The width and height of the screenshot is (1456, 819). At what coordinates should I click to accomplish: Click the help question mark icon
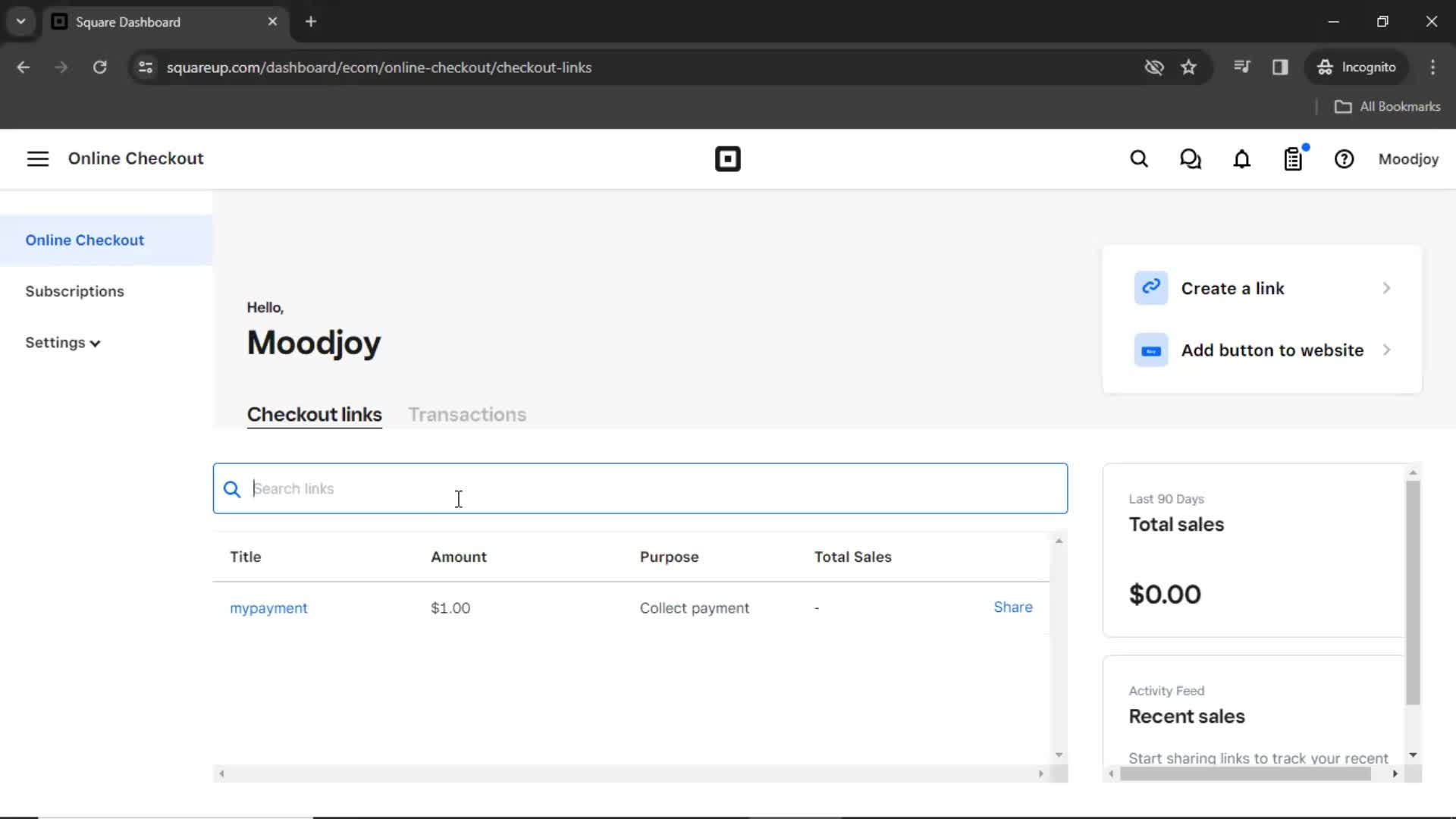[1344, 159]
